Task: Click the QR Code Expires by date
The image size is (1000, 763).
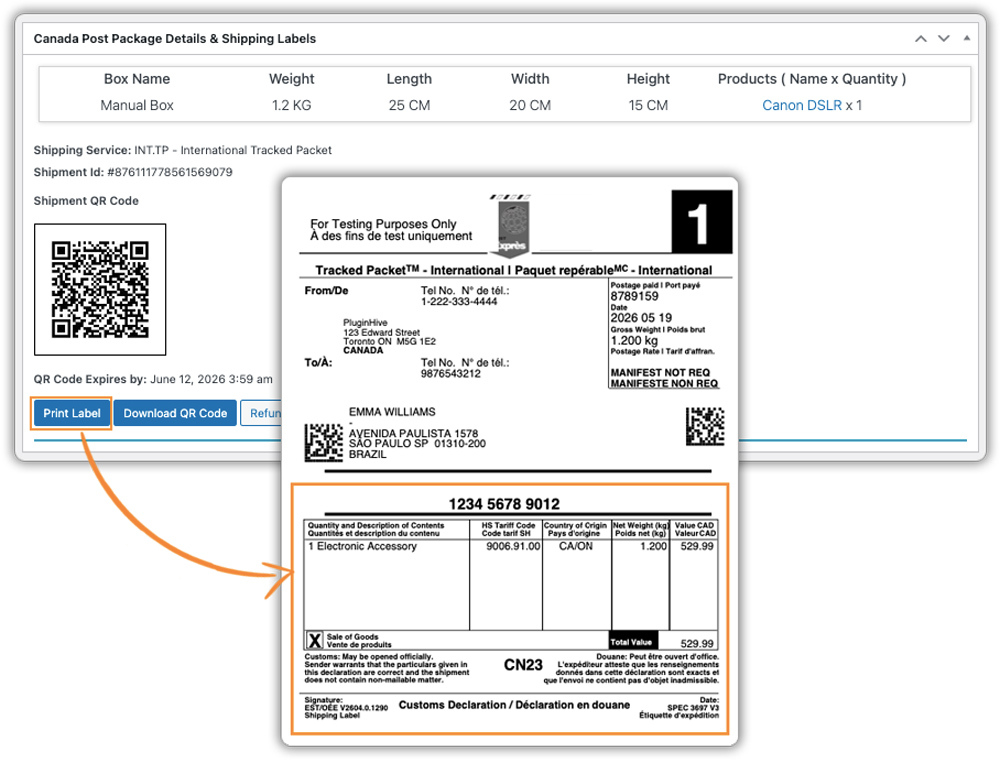Action: pyautogui.click(x=211, y=379)
